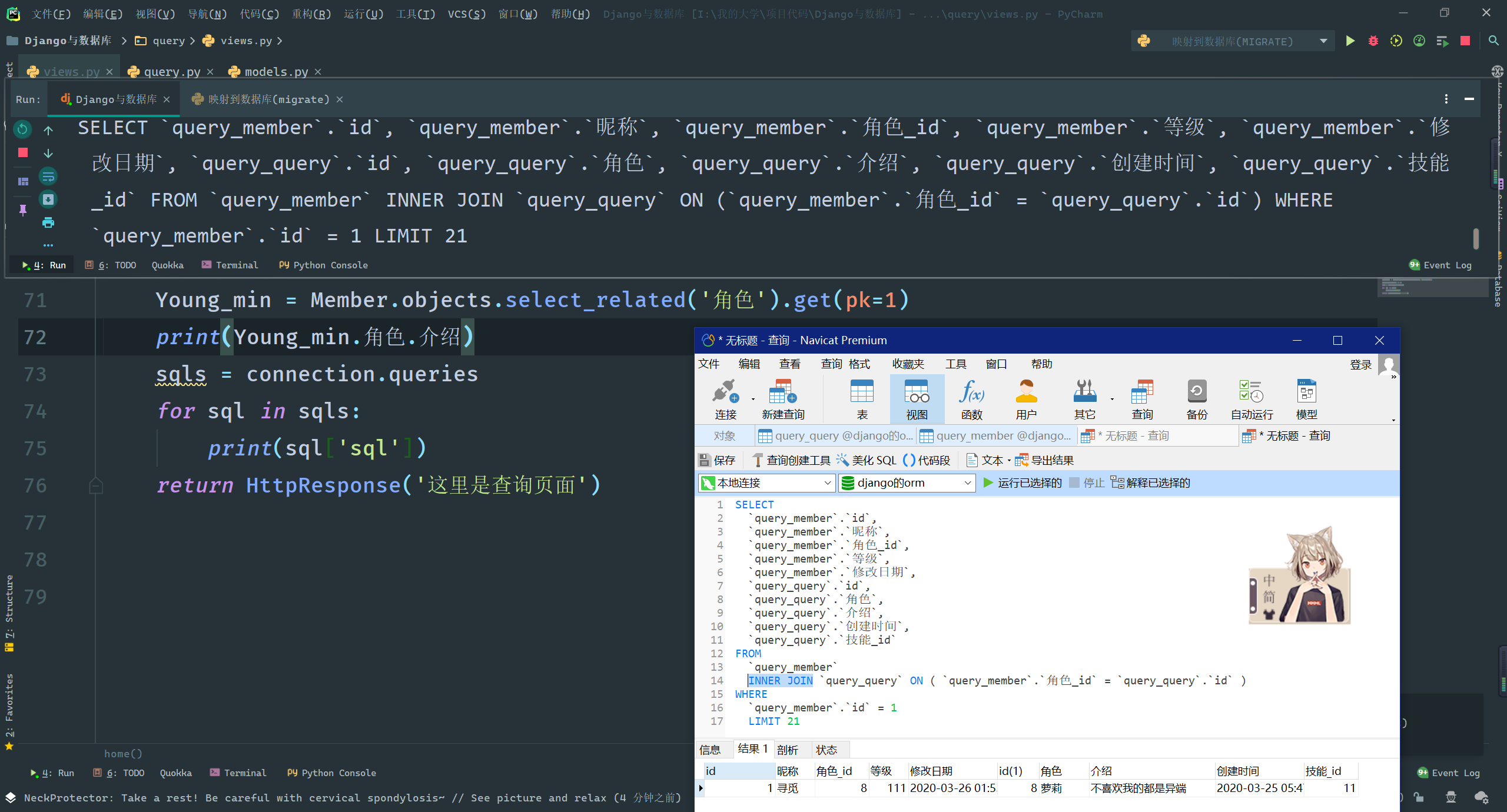Switch to the models.py editor tab
Viewport: 1507px width, 812px height.
pos(275,71)
